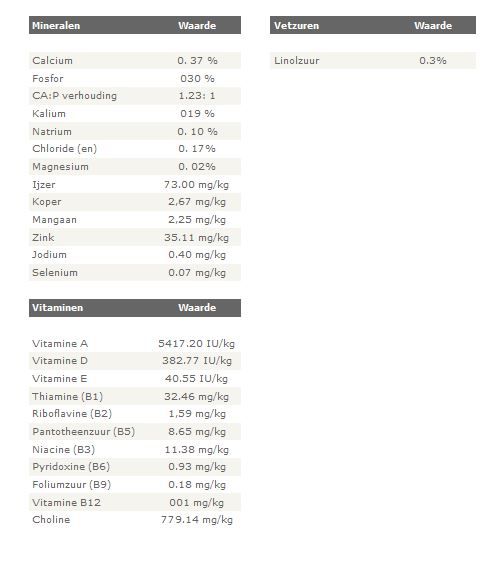Click the Selenium value 0.07 mg/kg
The height and width of the screenshot is (576, 491).
click(197, 273)
